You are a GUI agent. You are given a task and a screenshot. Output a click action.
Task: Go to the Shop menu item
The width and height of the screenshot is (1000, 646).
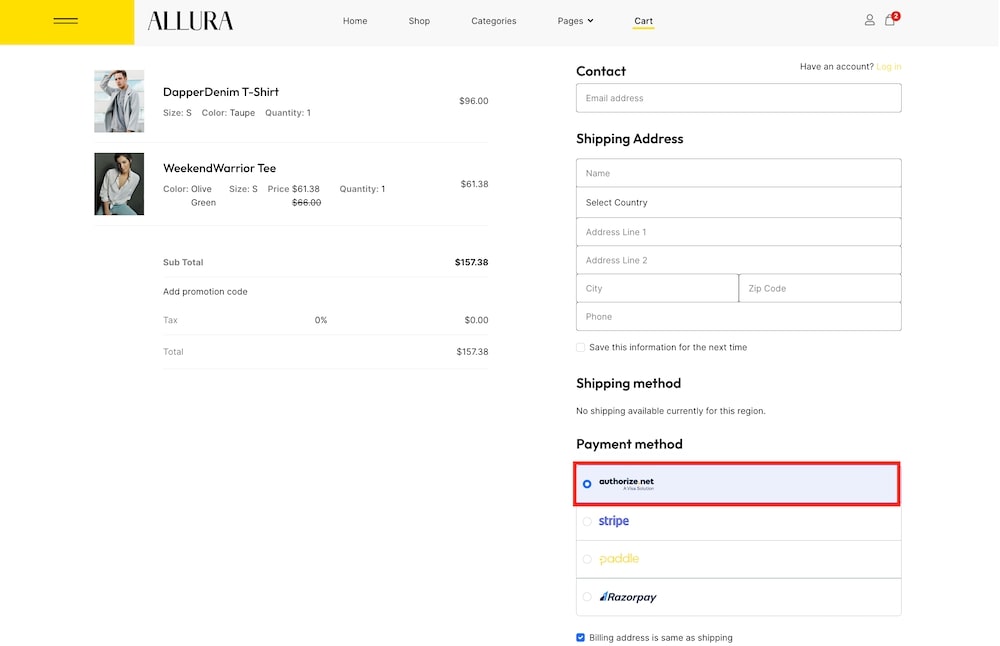point(419,21)
